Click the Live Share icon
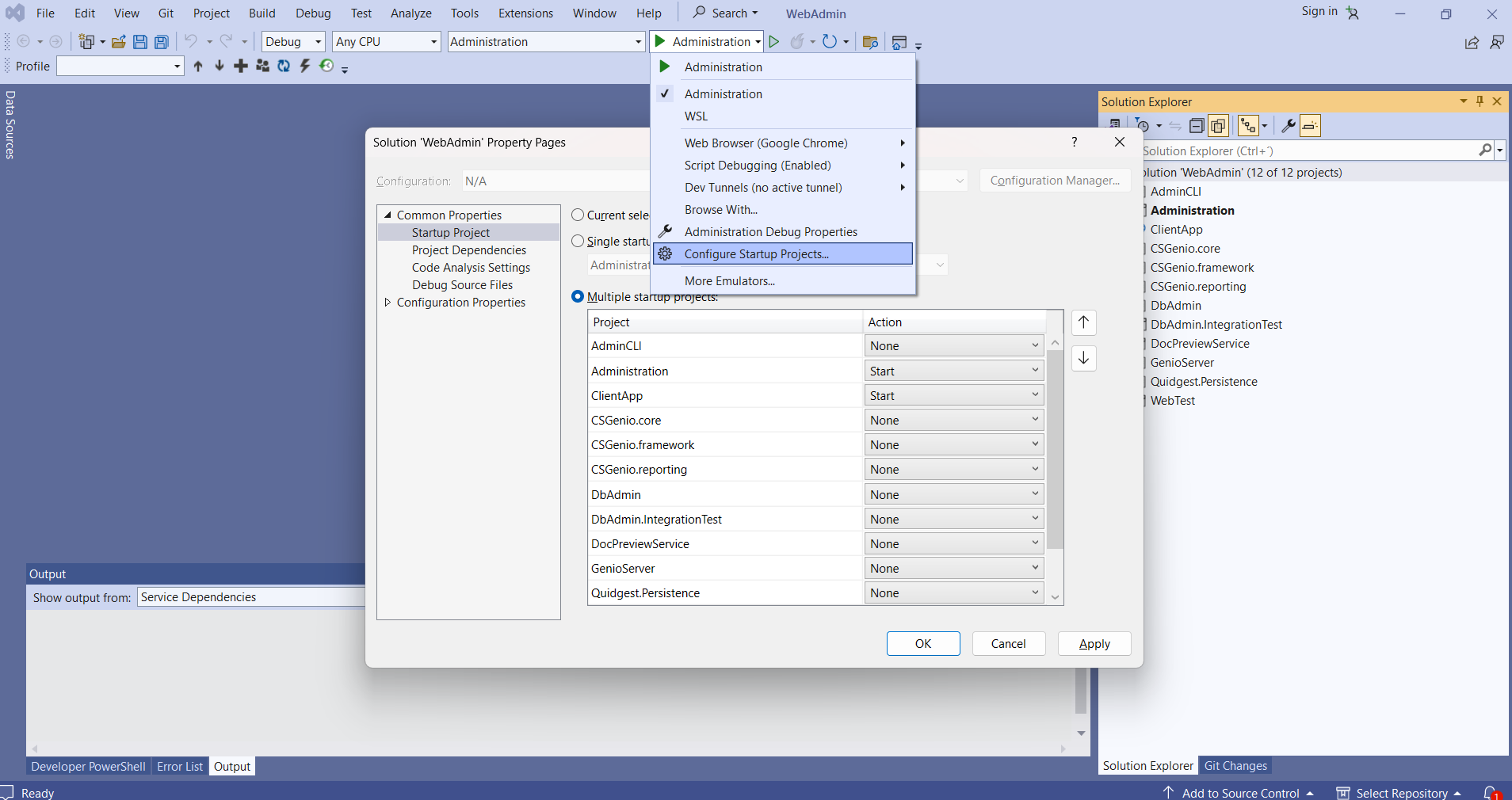 1472,43
